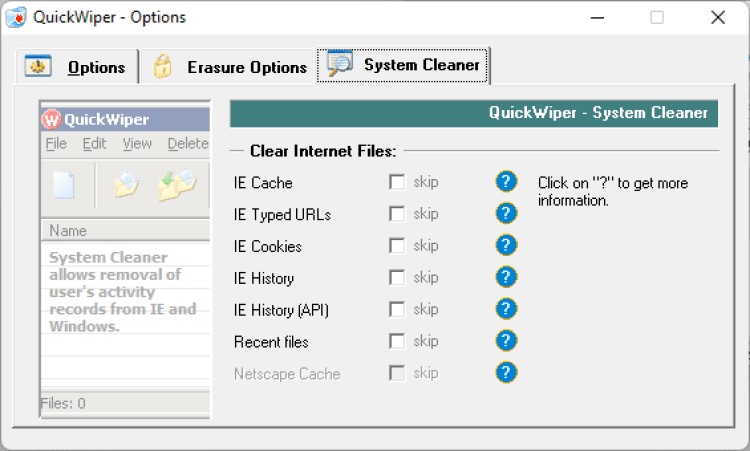Close the QuickWiper Options window
This screenshot has width=750, height=451.
717,17
